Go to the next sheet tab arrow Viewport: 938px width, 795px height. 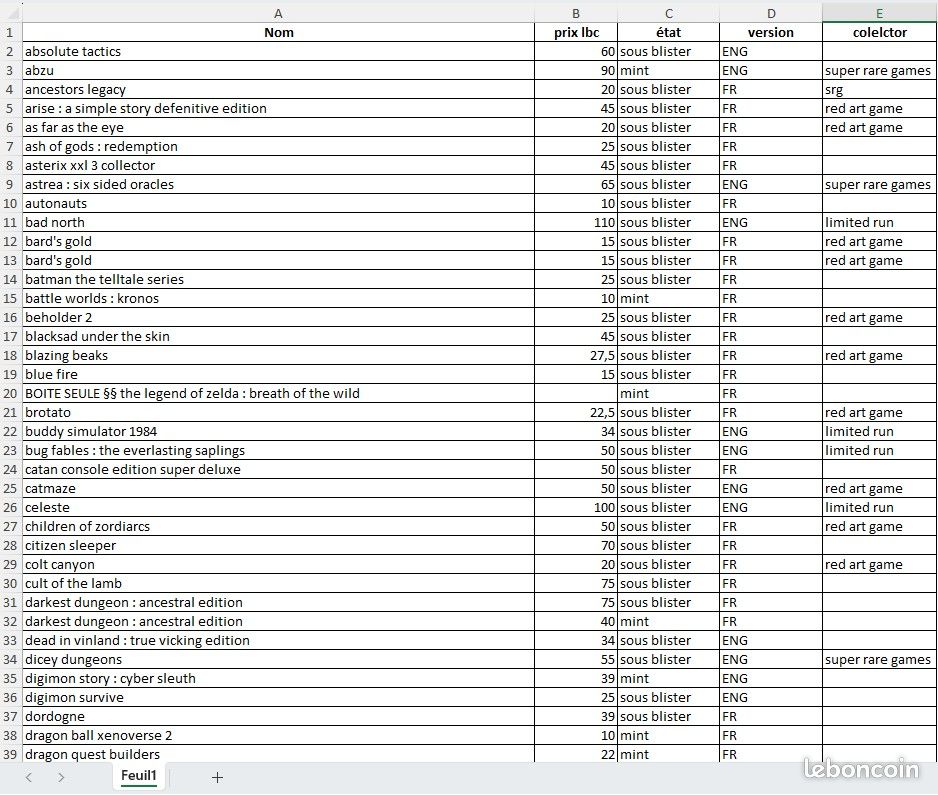pos(61,777)
